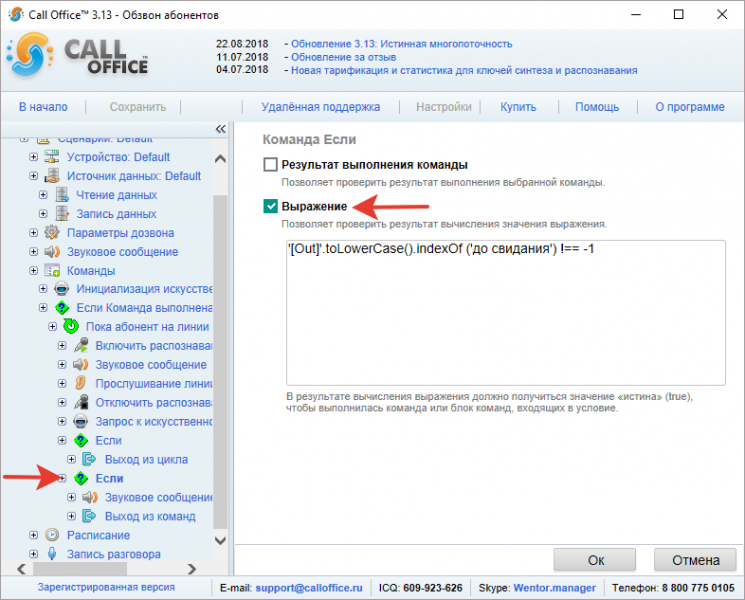Click the tree vertical scrollbar down arrow
This screenshot has height=600, width=745.
click(x=220, y=540)
